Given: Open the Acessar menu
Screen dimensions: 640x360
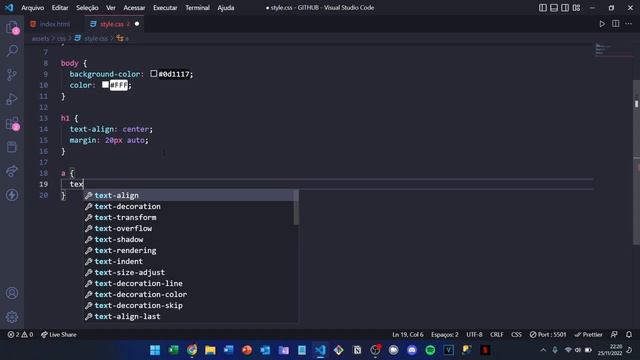Looking at the screenshot, I should pyautogui.click(x=134, y=8).
